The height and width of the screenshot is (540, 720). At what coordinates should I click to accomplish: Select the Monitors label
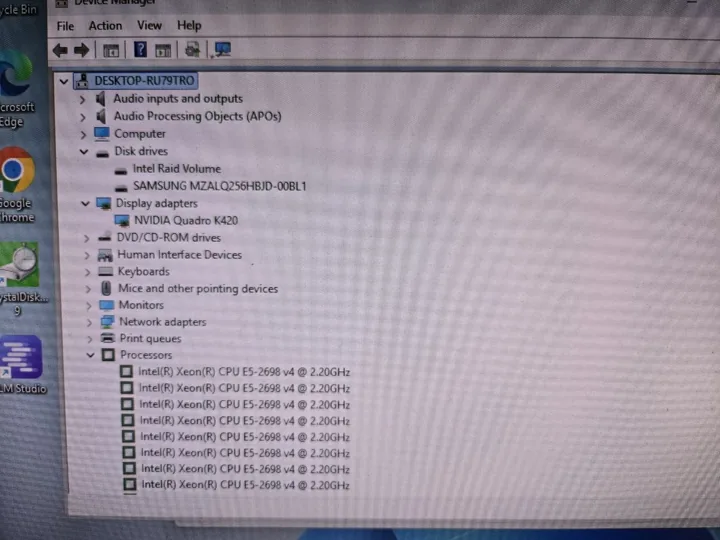(x=141, y=305)
